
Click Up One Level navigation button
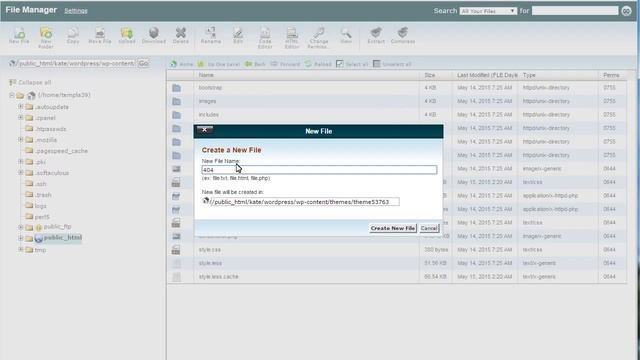[219, 64]
